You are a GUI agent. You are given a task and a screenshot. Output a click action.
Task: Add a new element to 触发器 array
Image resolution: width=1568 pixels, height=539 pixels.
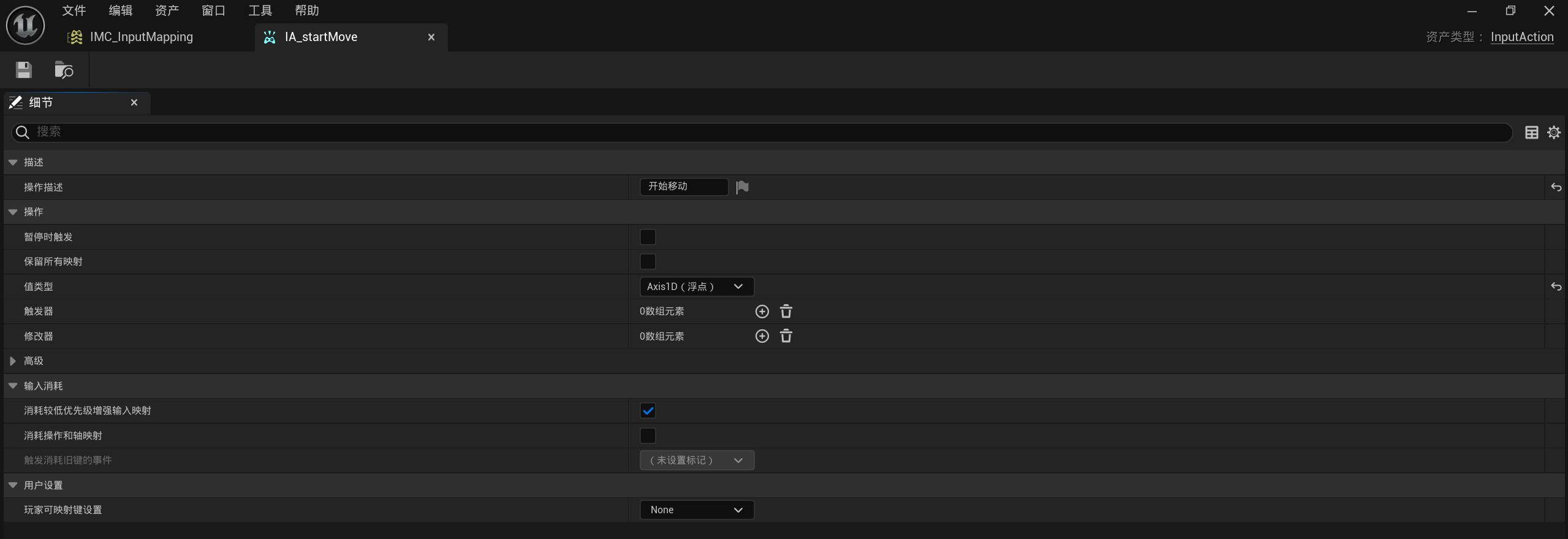(x=762, y=312)
